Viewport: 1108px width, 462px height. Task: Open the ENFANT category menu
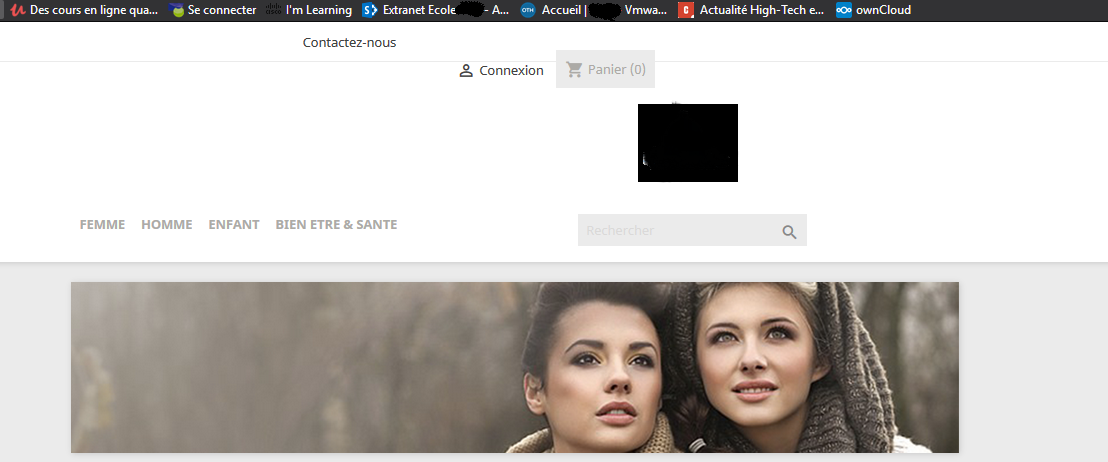click(x=234, y=225)
